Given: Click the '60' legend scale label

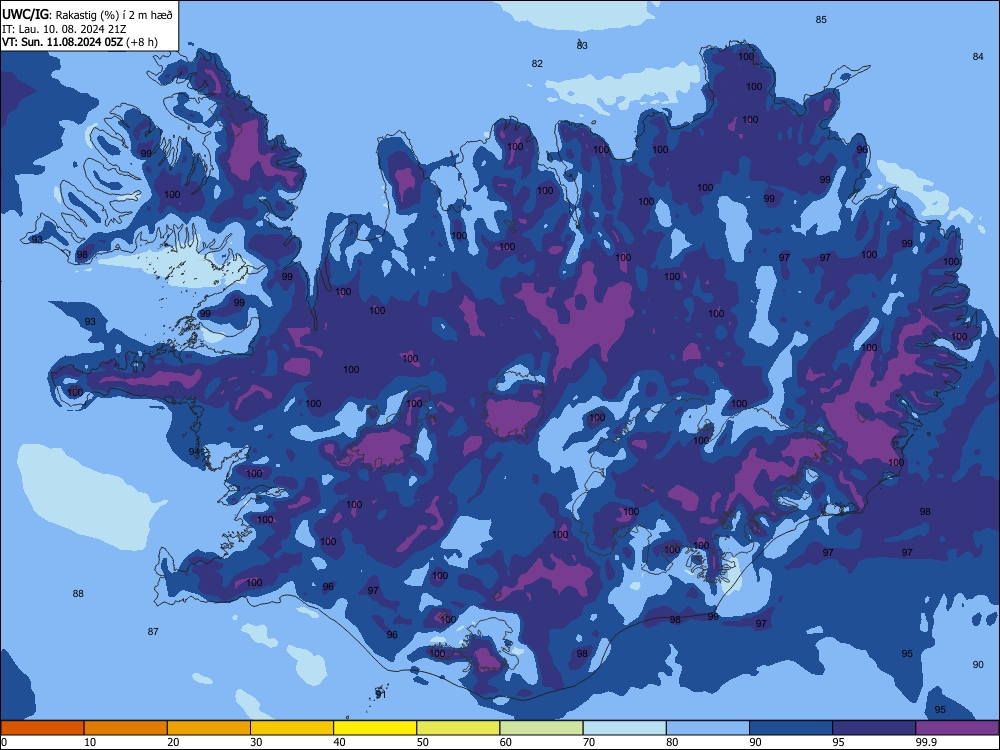Looking at the screenshot, I should tap(506, 742).
